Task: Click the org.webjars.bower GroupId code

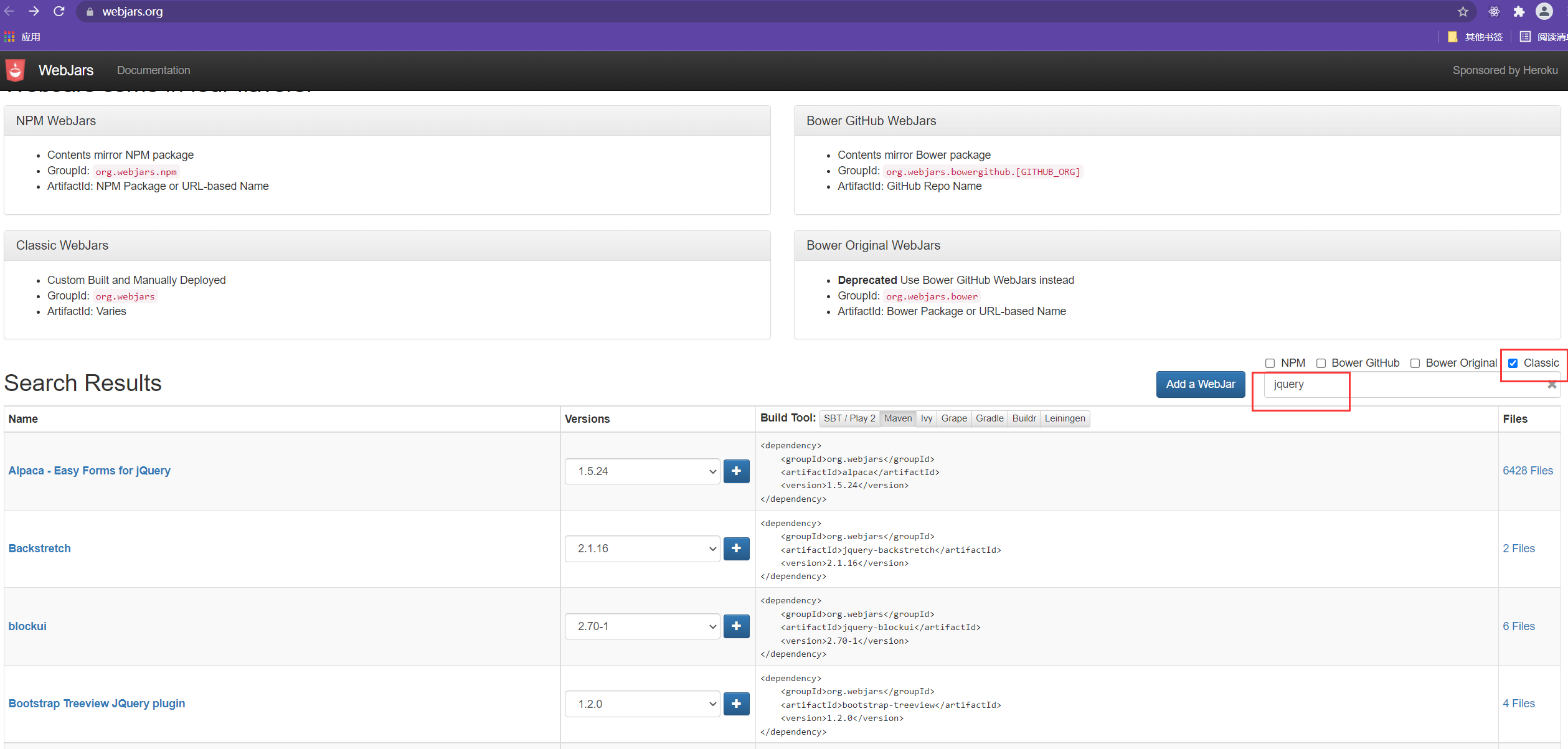Action: click(x=932, y=296)
